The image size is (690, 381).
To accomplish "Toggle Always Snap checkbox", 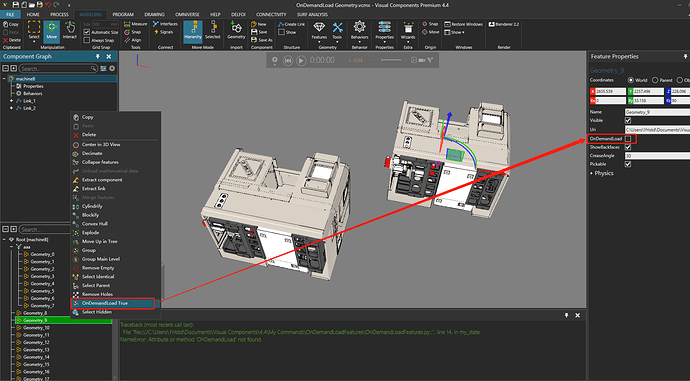I will pos(87,40).
